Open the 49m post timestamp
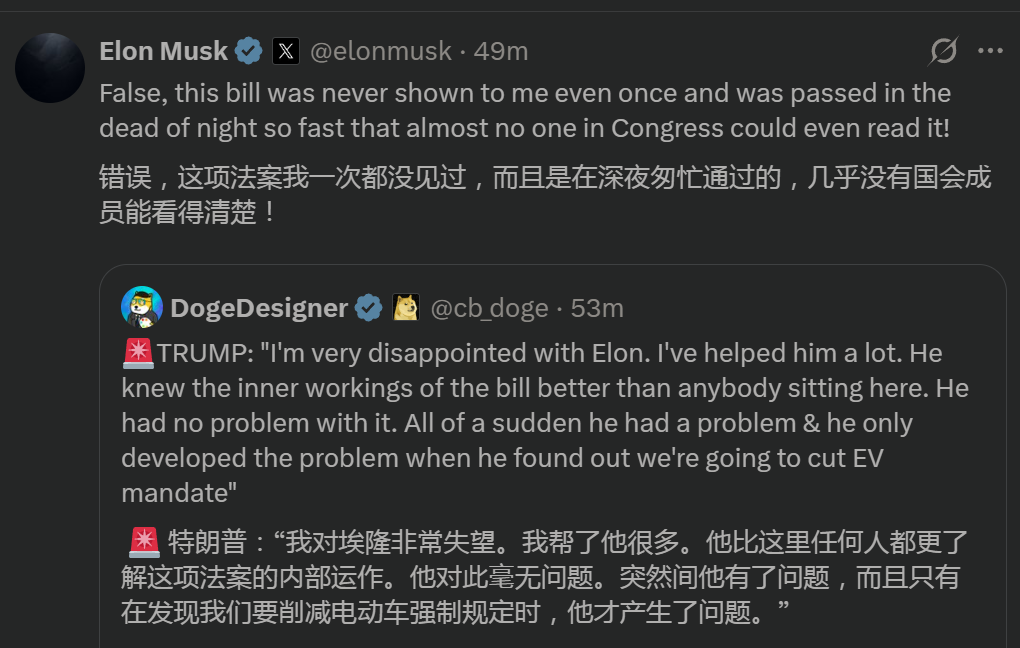The image size is (1020, 648). [x=501, y=51]
